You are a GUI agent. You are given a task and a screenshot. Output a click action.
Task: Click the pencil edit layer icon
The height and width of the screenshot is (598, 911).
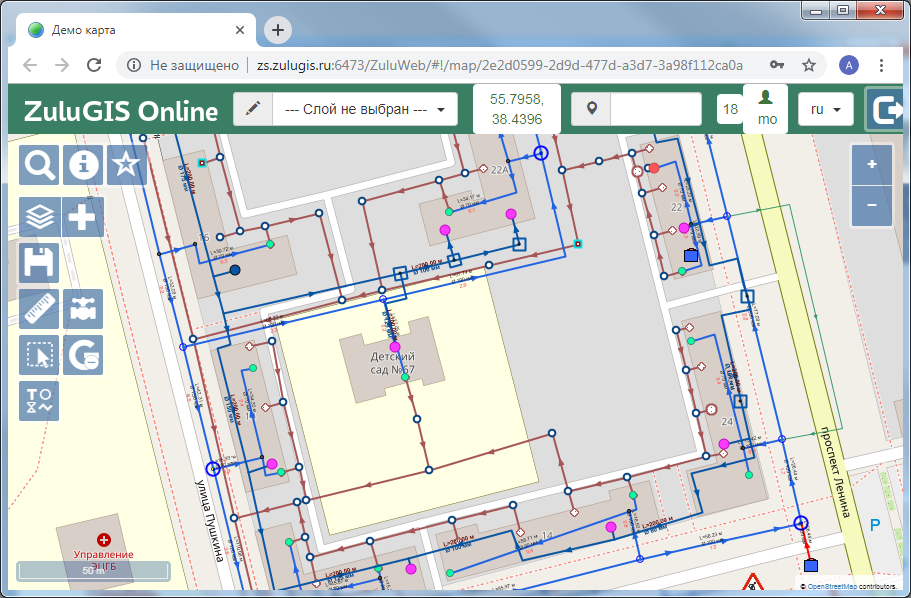tap(253, 109)
